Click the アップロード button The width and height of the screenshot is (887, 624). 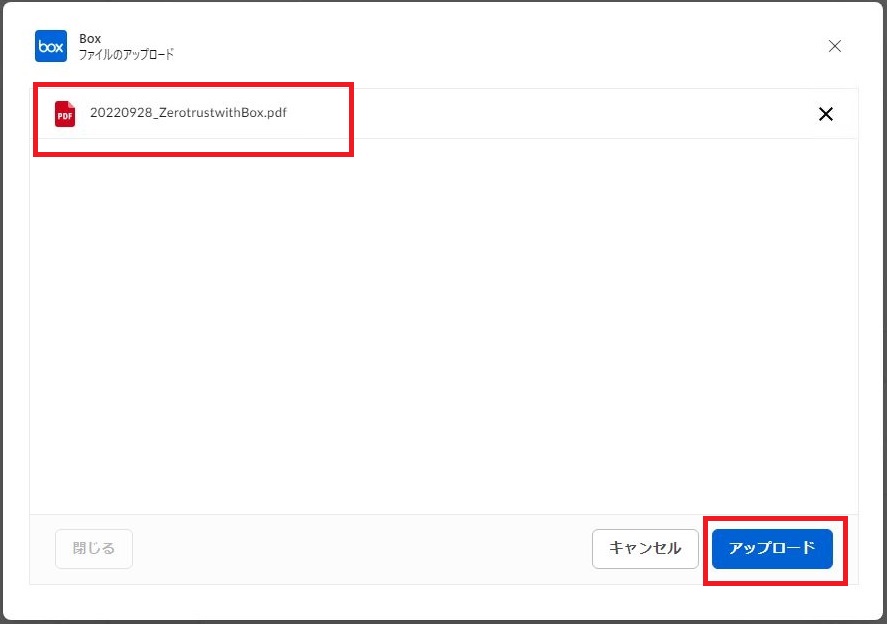click(x=772, y=549)
